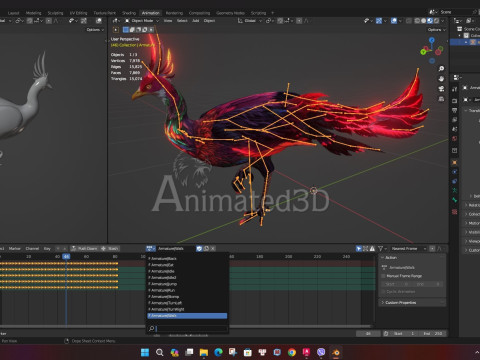Open the Object properties tab (orange square)
Image resolution: width=480 pixels, height=360 pixels.
pos(455,162)
